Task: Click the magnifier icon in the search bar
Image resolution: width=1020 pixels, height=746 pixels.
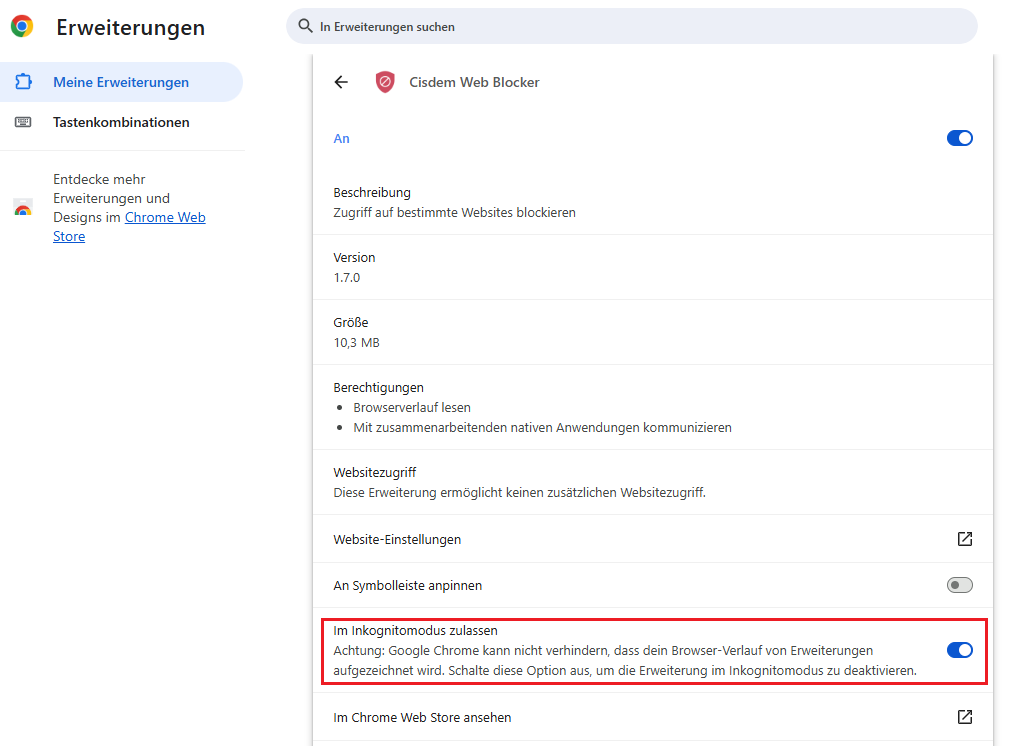Action: 306,26
